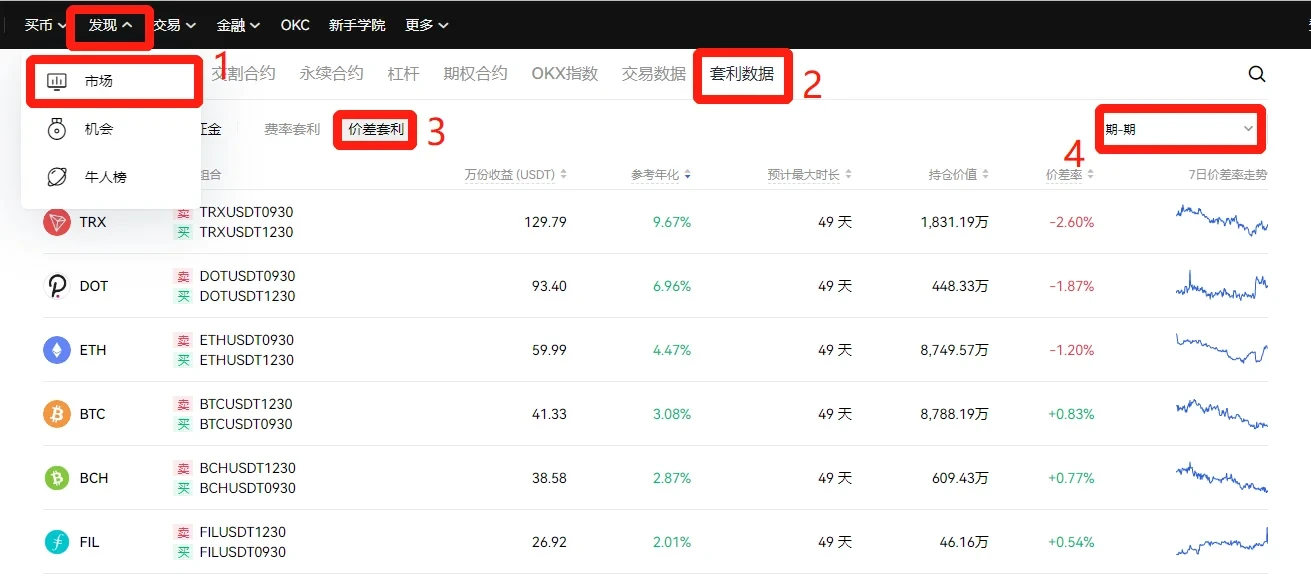Screen dimensions: 1311x584
Task: Click the FIL coin logo
Action: 57,542
